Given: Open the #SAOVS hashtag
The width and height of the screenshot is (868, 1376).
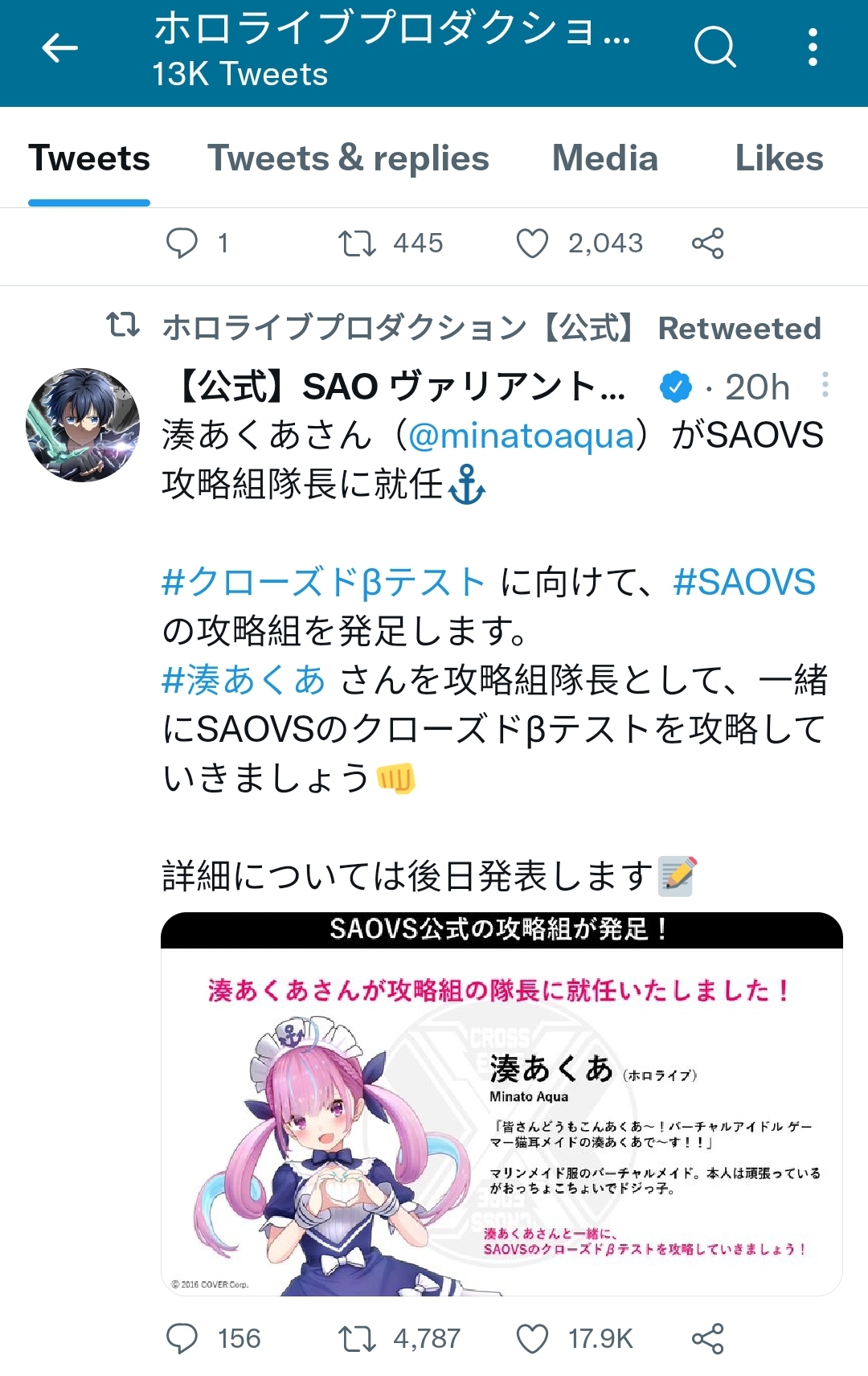Looking at the screenshot, I should (x=744, y=582).
